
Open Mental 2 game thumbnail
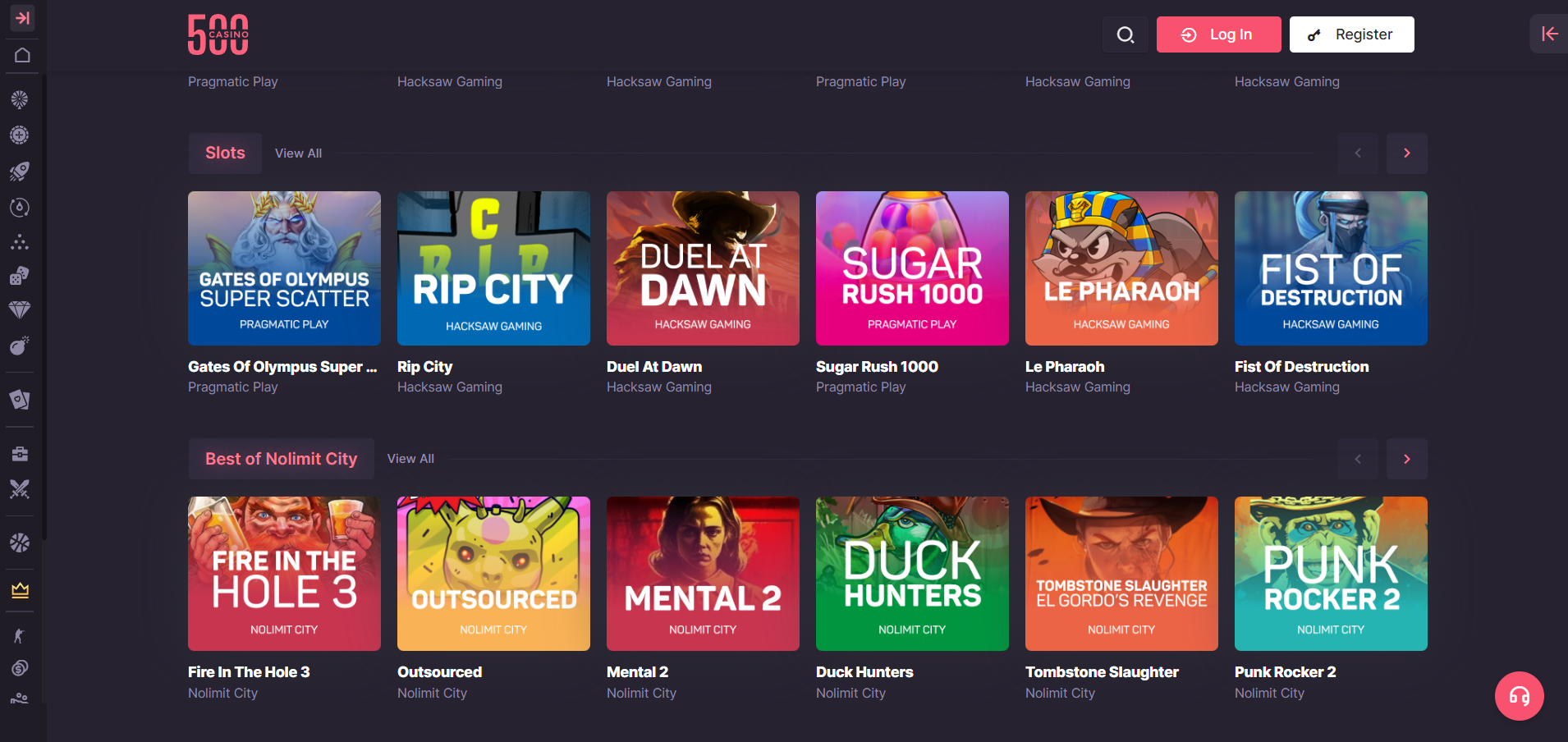(703, 574)
